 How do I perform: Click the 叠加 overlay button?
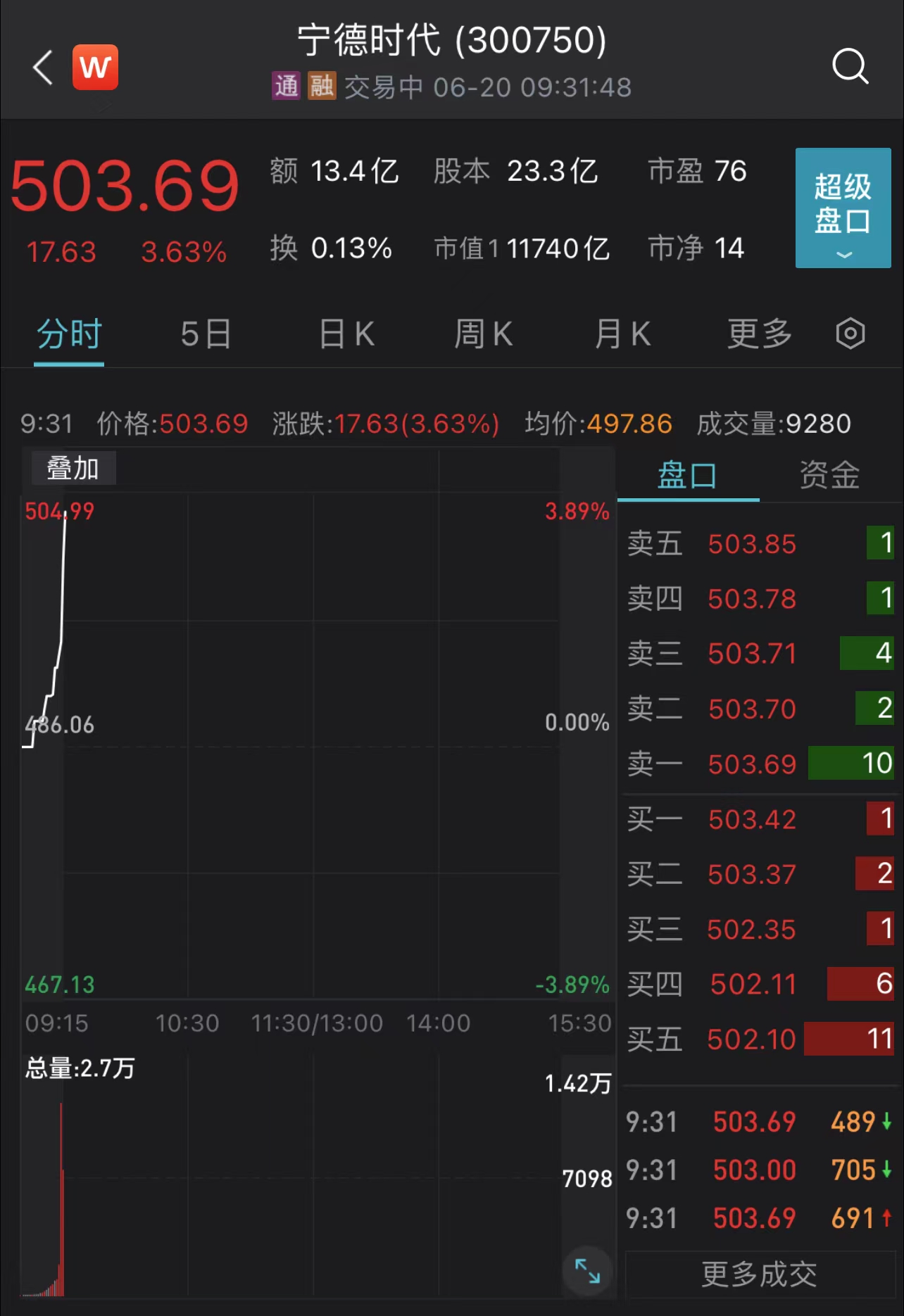click(73, 469)
